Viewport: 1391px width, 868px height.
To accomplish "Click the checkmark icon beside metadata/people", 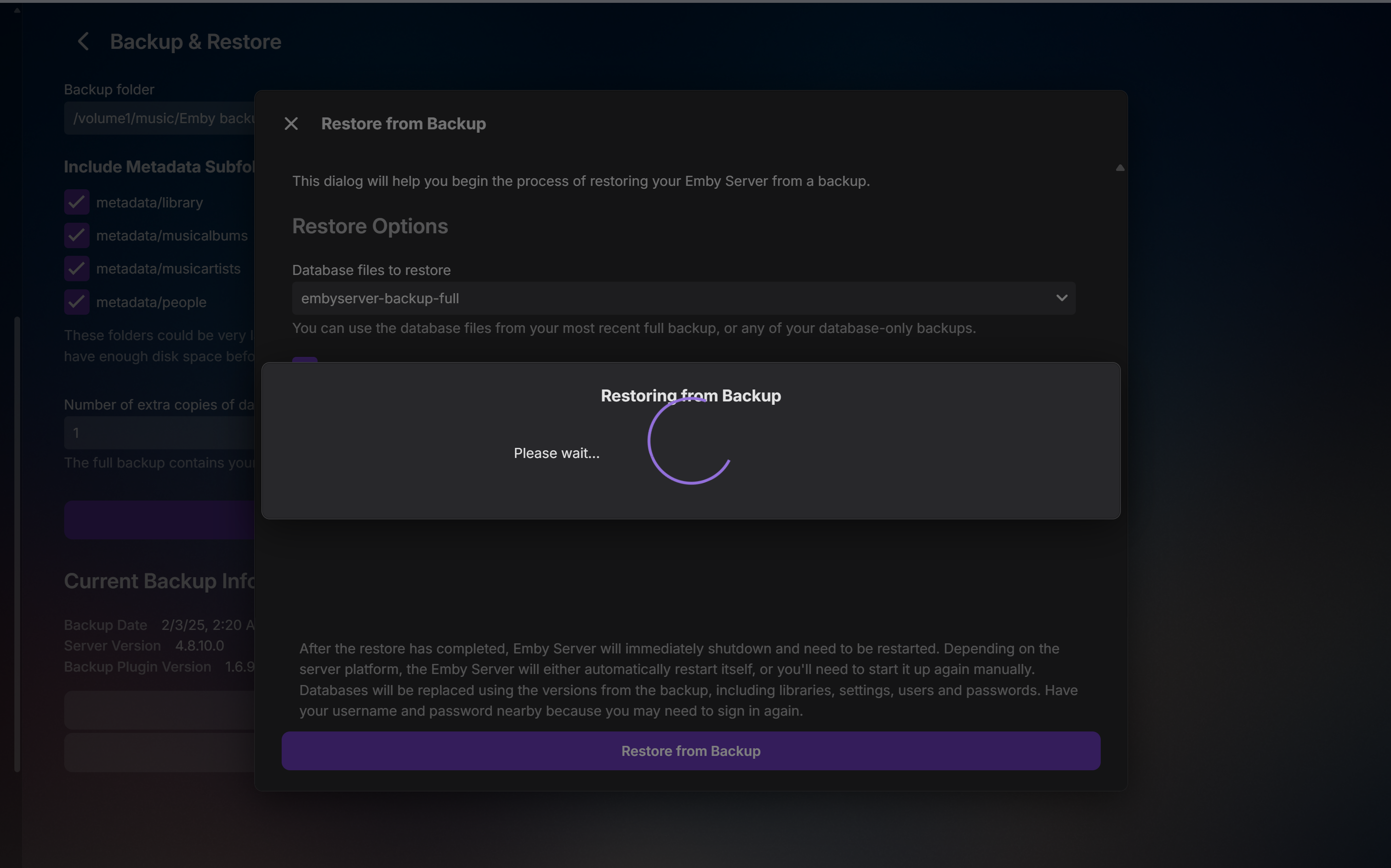I will click(76, 302).
